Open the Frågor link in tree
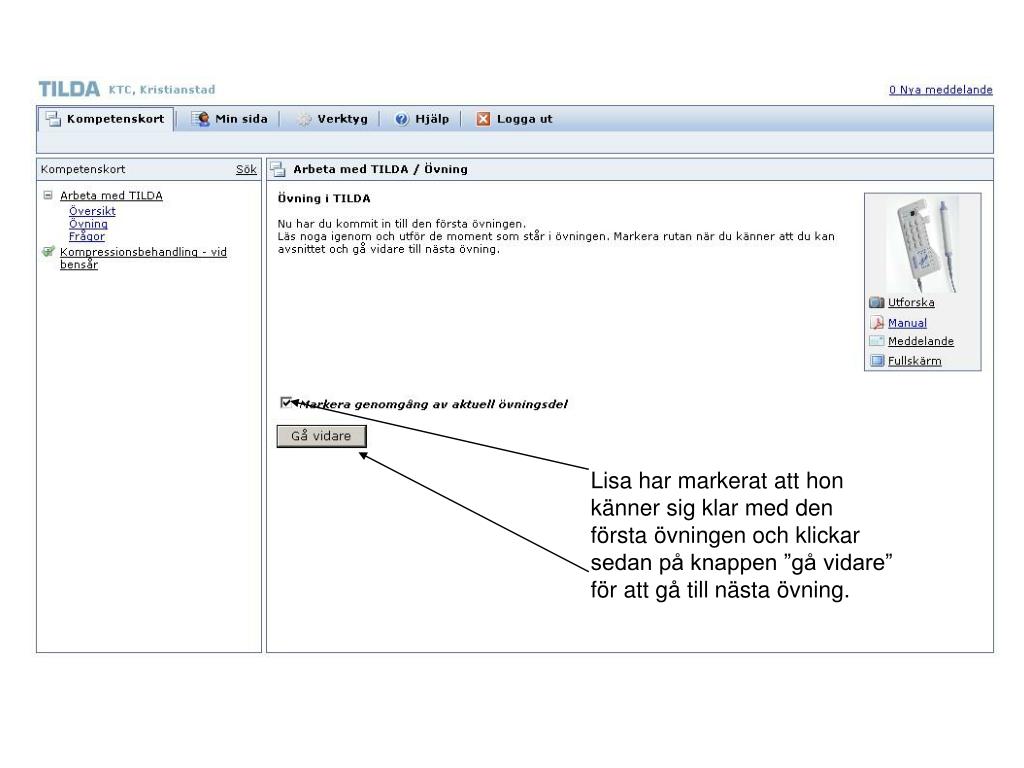This screenshot has width=1024, height=768. 87,236
